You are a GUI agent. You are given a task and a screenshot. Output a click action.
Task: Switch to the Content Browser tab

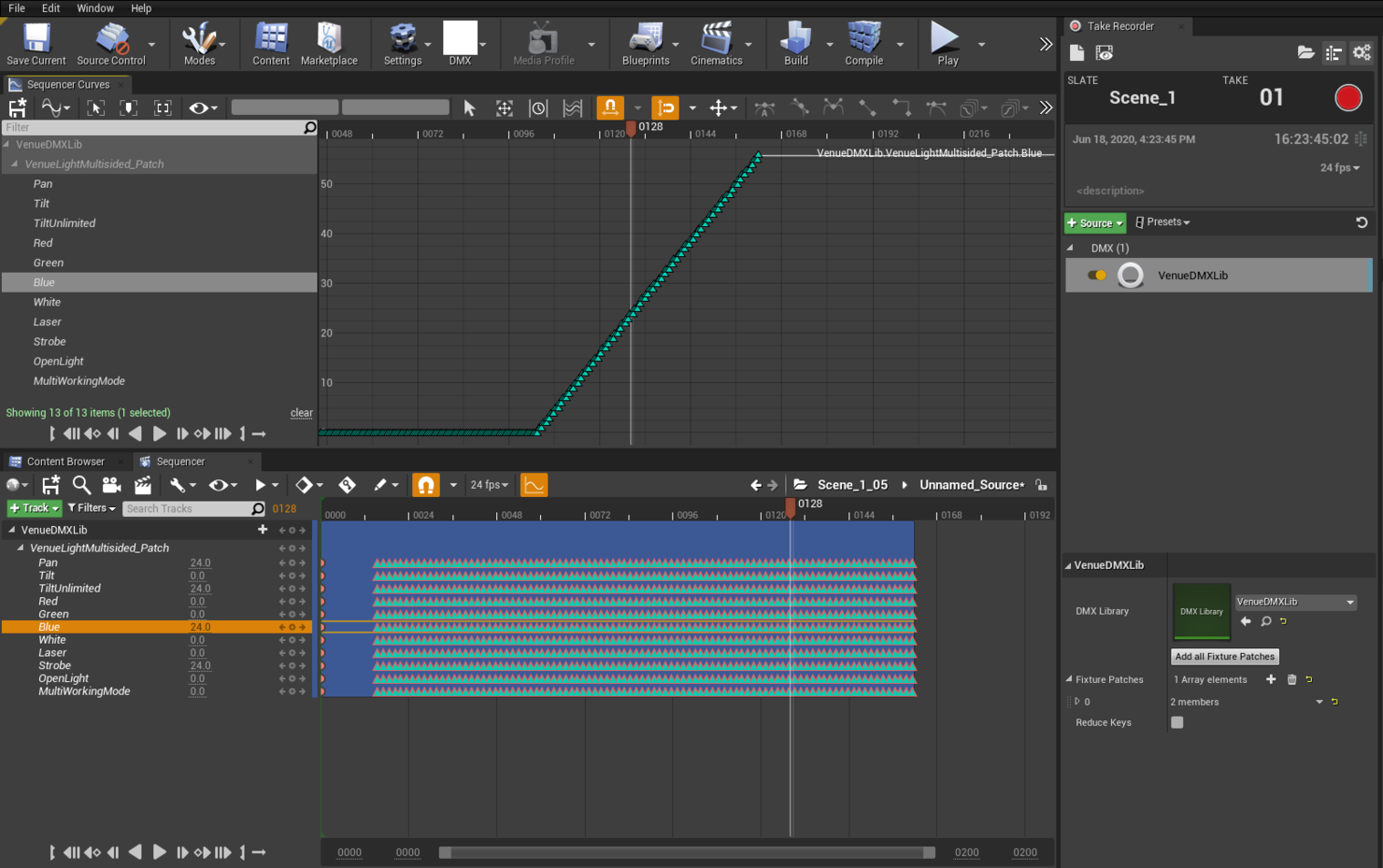pyautogui.click(x=64, y=462)
